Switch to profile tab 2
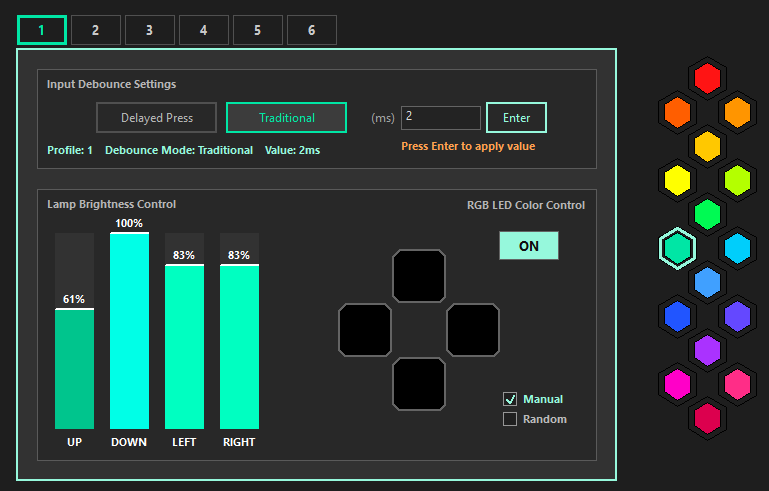This screenshot has height=491, width=769. click(x=96, y=30)
